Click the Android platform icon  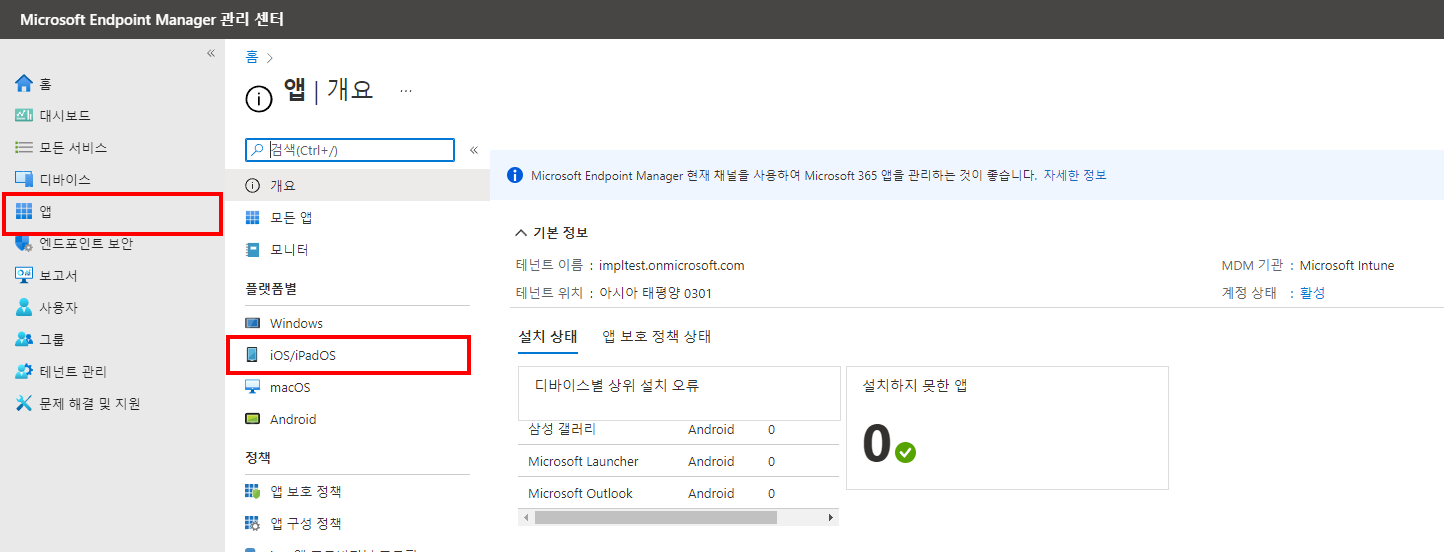pos(253,419)
